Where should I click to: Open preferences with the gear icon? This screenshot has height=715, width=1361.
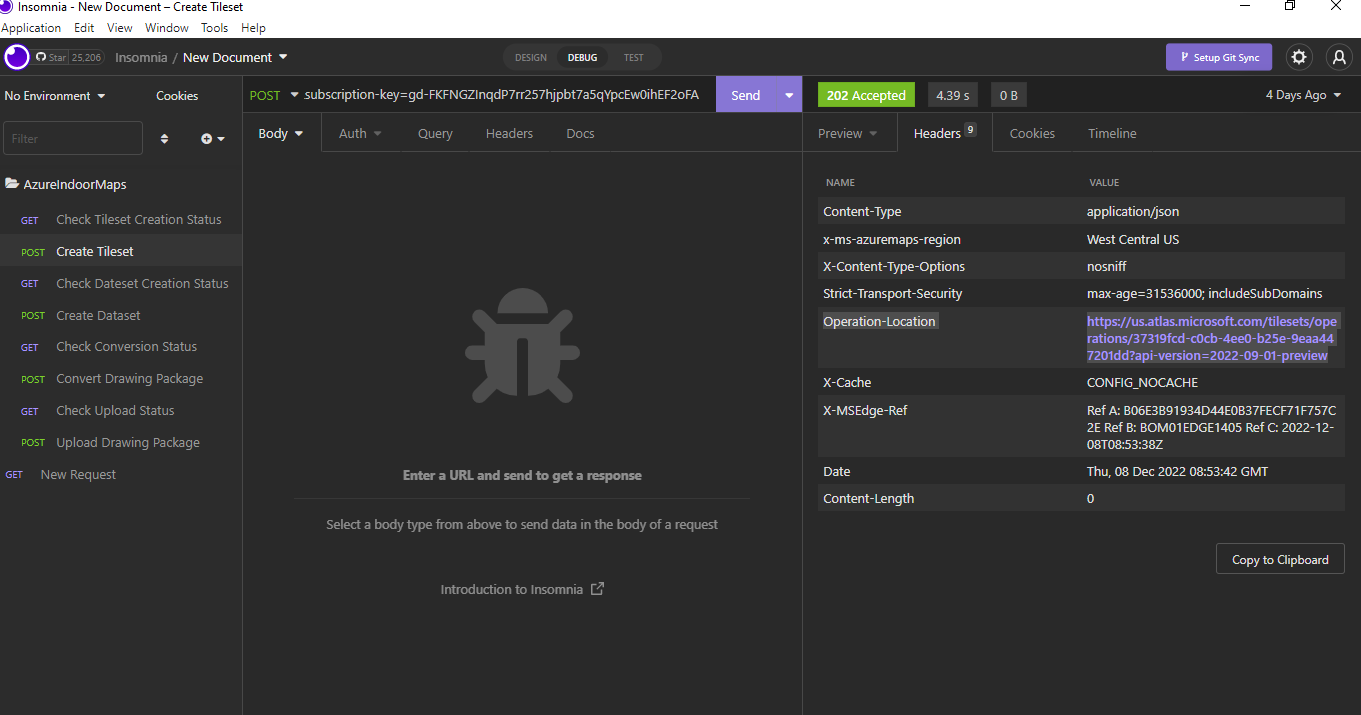tap(1298, 57)
